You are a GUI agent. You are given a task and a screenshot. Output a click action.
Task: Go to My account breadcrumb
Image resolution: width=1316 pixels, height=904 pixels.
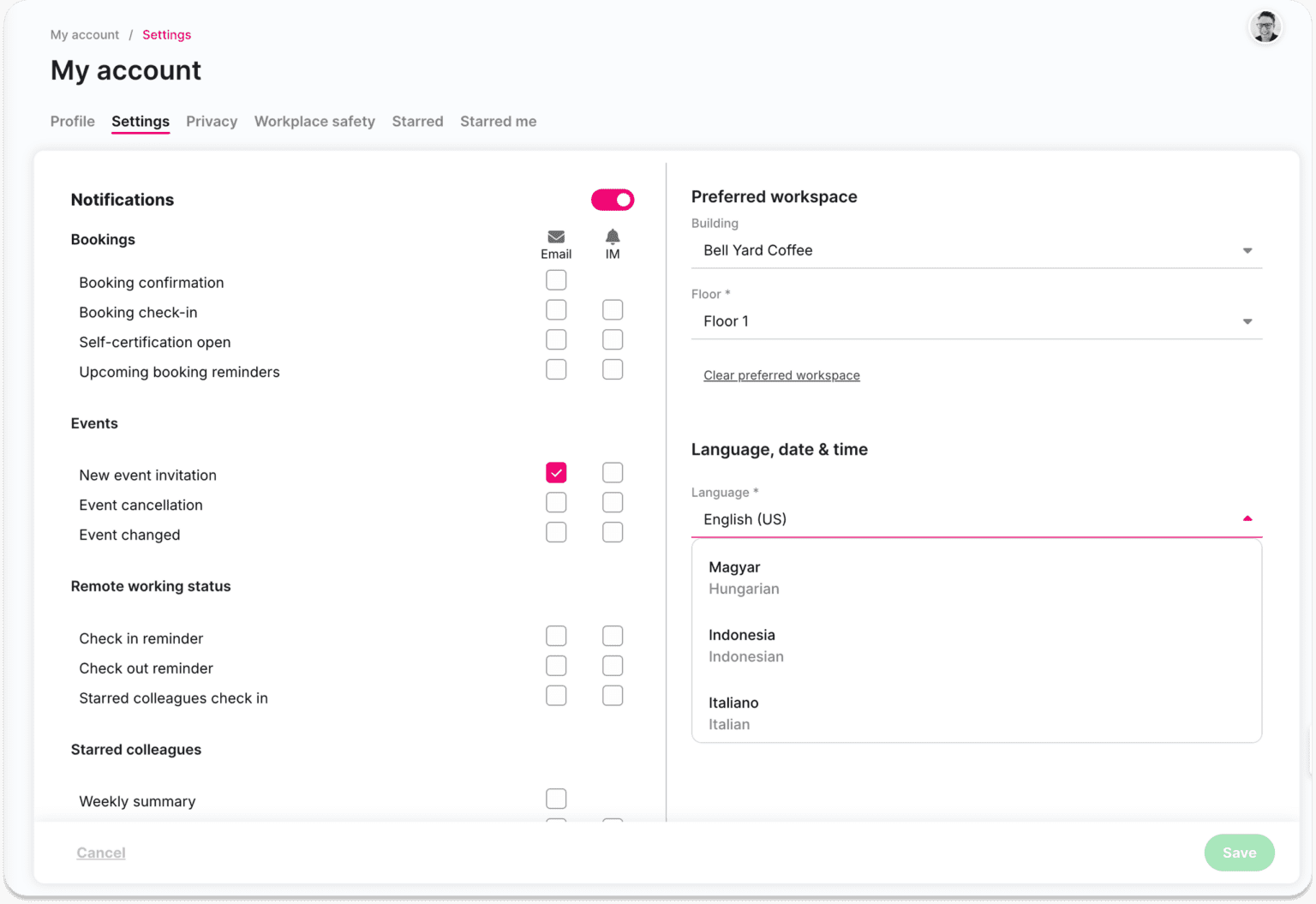click(x=85, y=35)
